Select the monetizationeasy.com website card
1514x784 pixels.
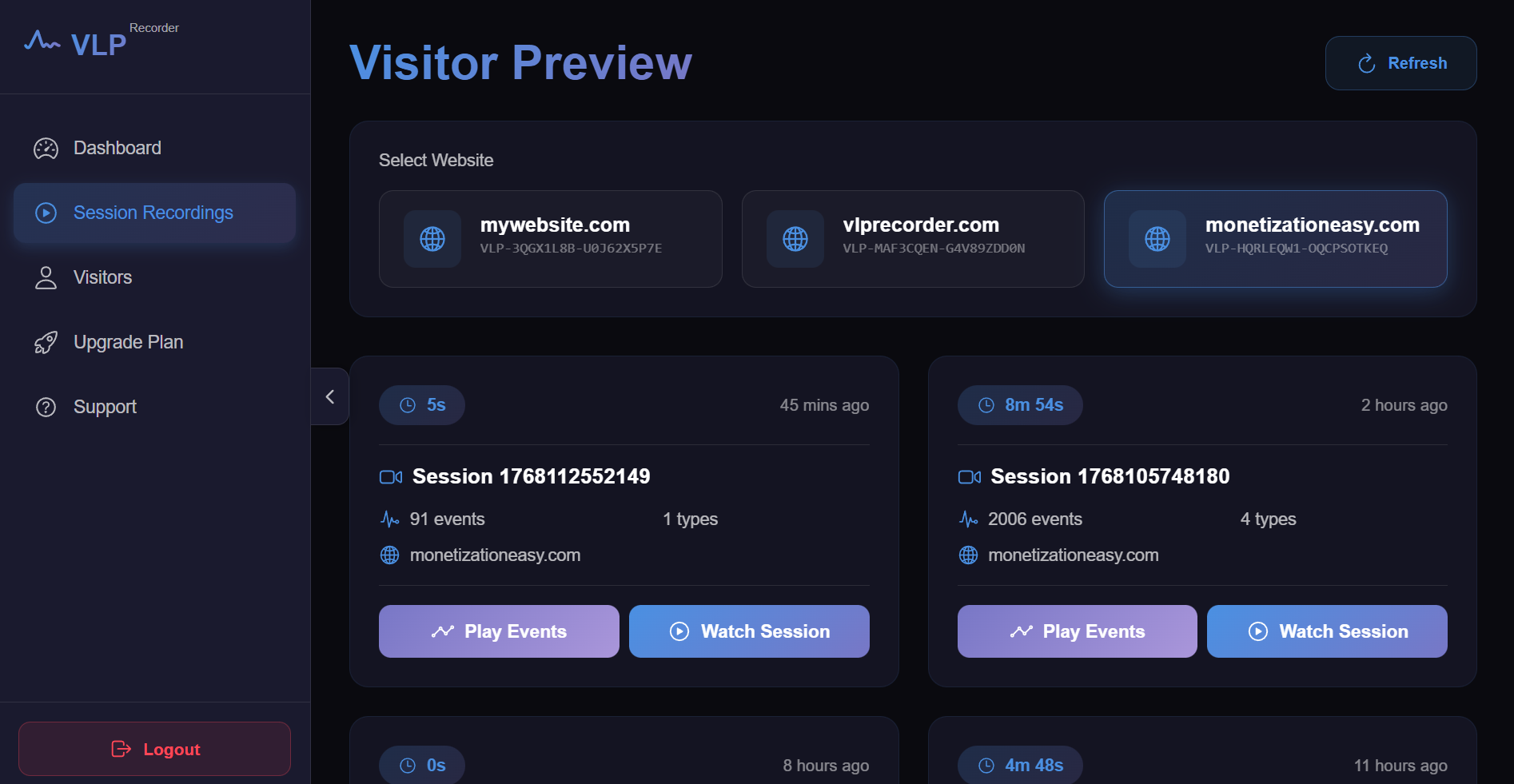(1275, 239)
